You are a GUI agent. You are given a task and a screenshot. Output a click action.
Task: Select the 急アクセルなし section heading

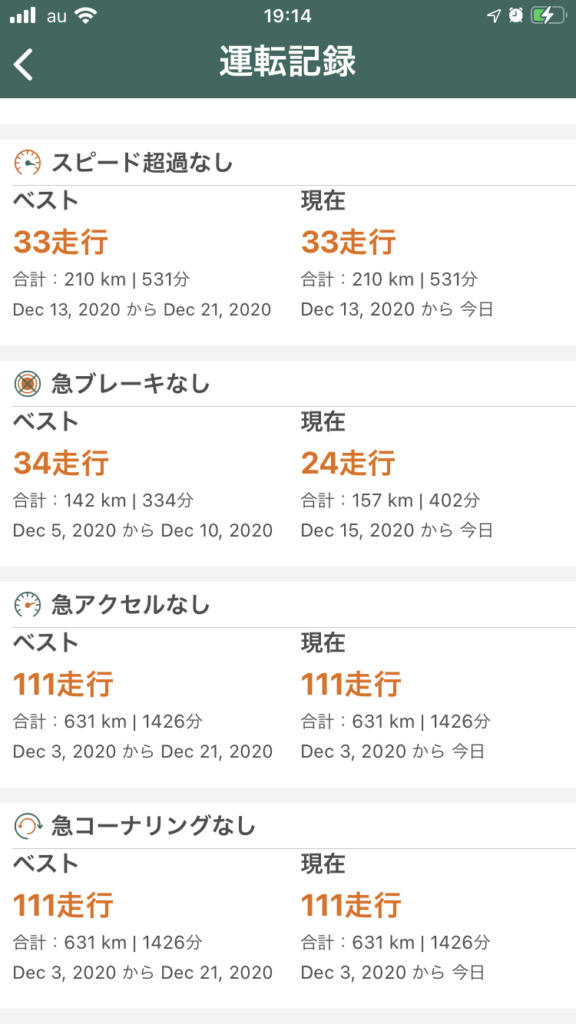coord(131,605)
